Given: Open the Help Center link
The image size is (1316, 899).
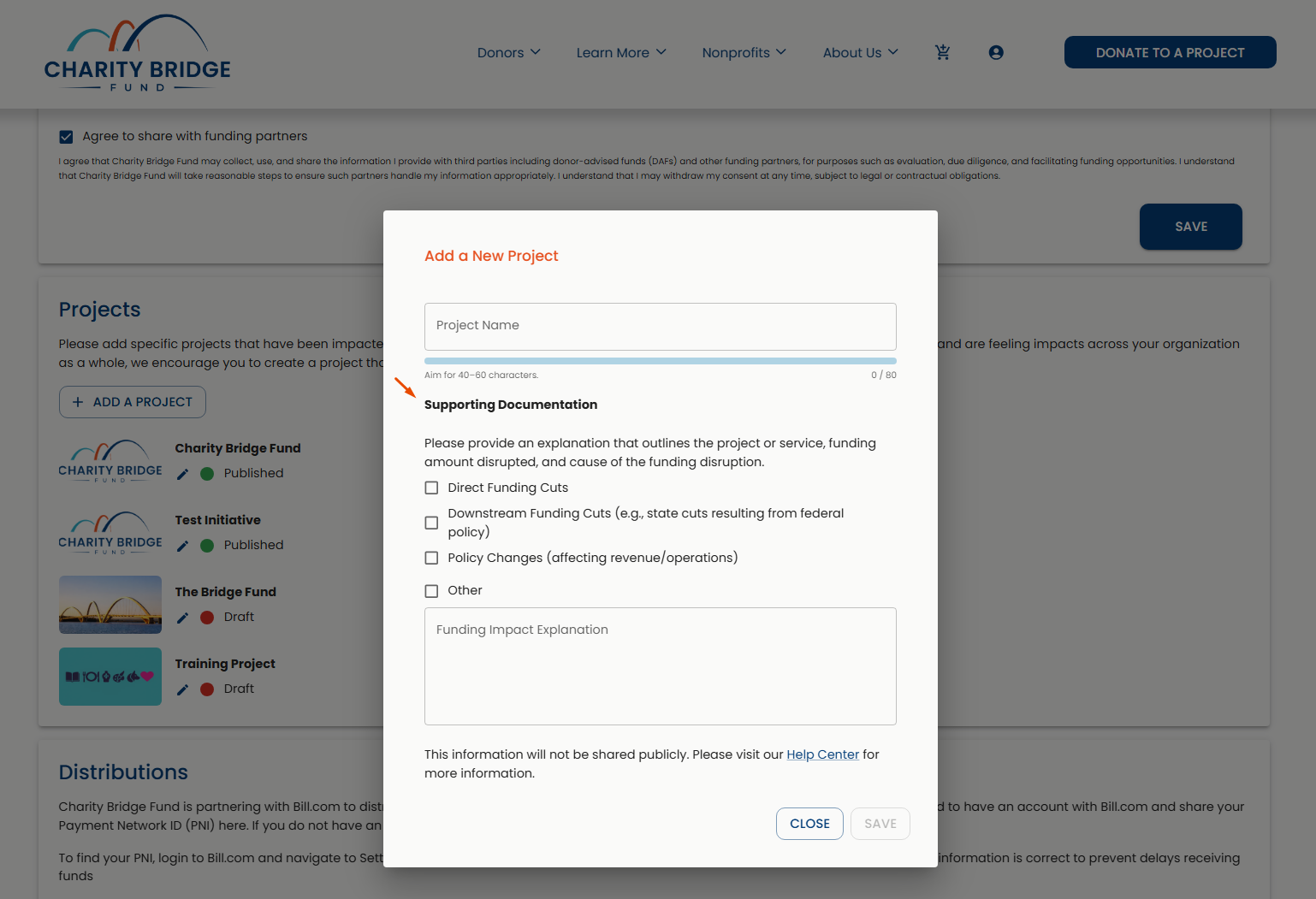Looking at the screenshot, I should (822, 754).
